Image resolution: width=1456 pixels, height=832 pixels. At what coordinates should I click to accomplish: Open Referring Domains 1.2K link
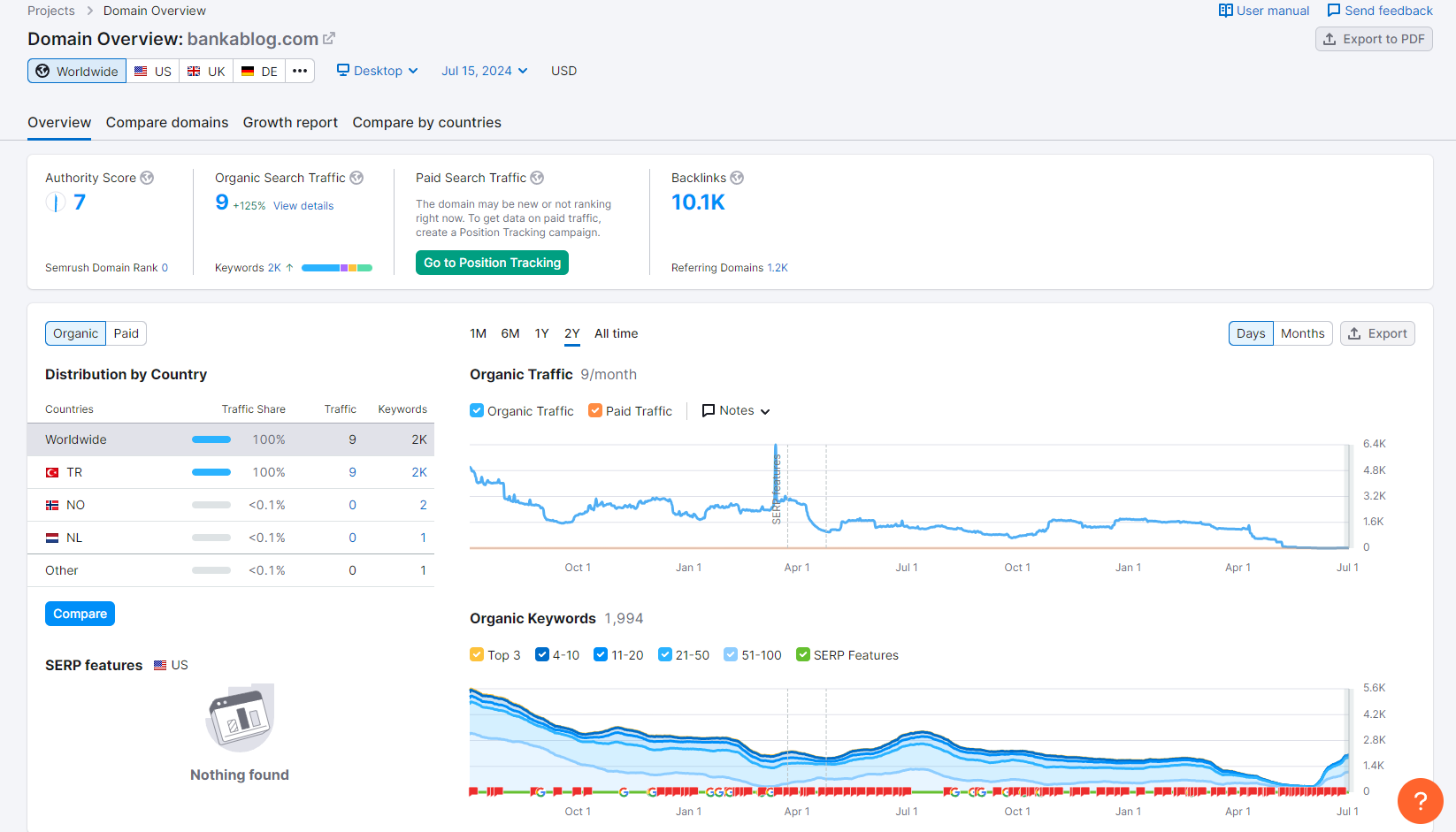coord(778,268)
